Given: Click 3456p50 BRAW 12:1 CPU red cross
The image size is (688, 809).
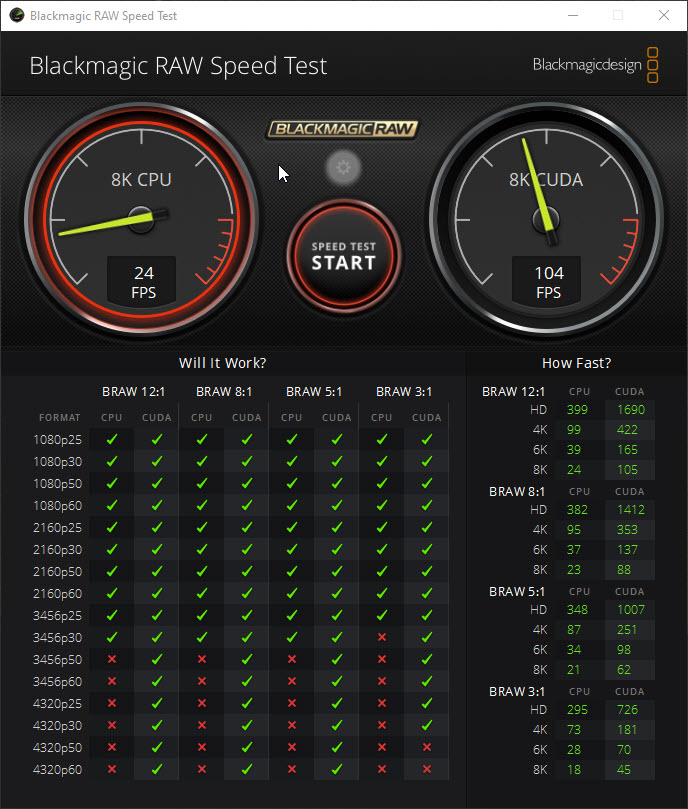Looking at the screenshot, I should 112,660.
